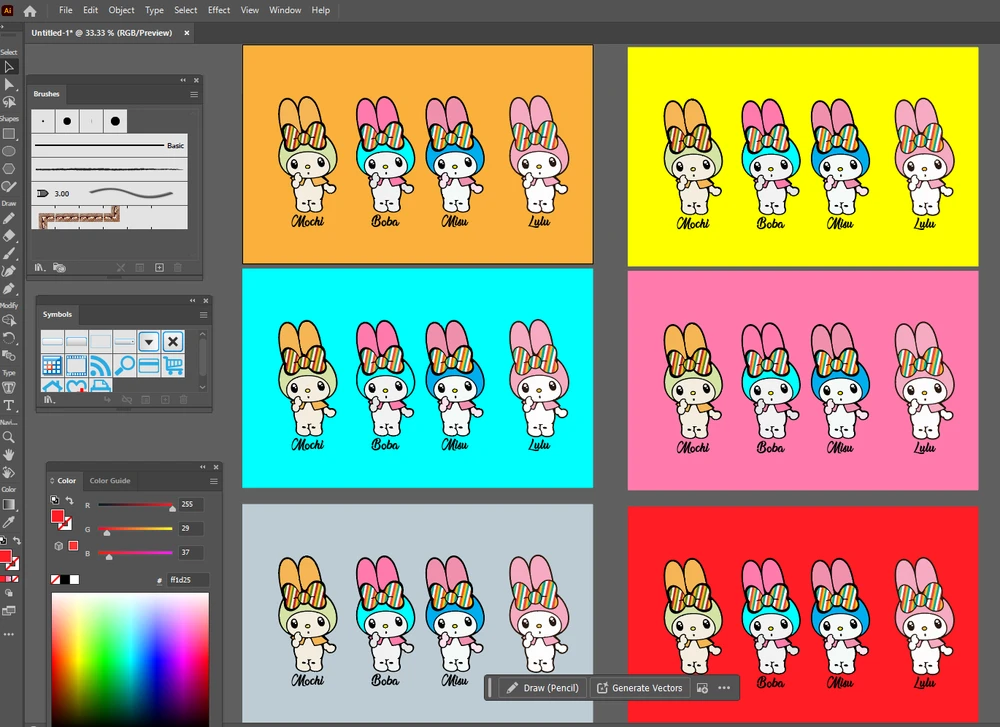Select the Pencil tool in toolbar
This screenshot has width=1000, height=727.
(9, 219)
